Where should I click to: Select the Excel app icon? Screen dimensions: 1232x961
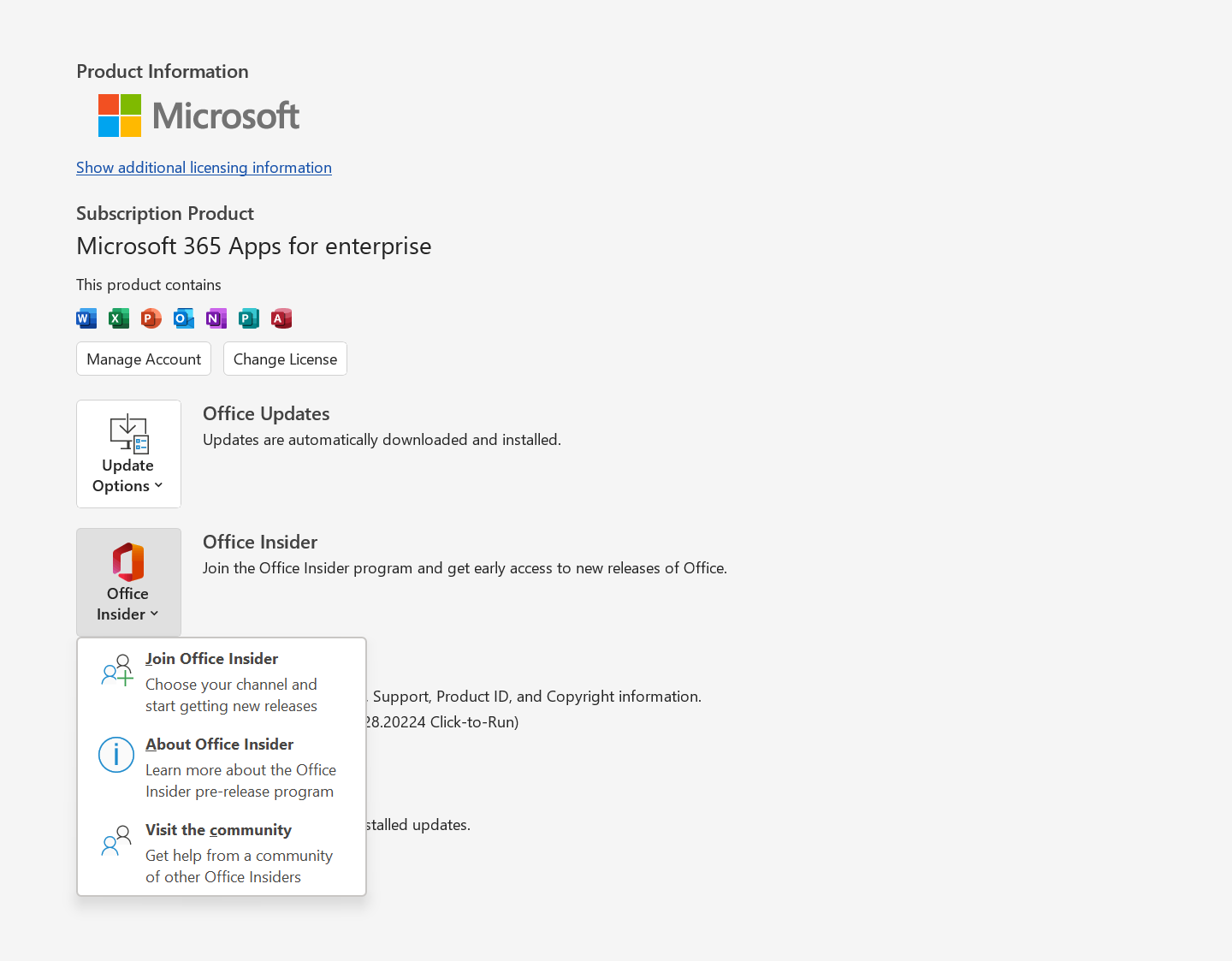click(x=119, y=318)
